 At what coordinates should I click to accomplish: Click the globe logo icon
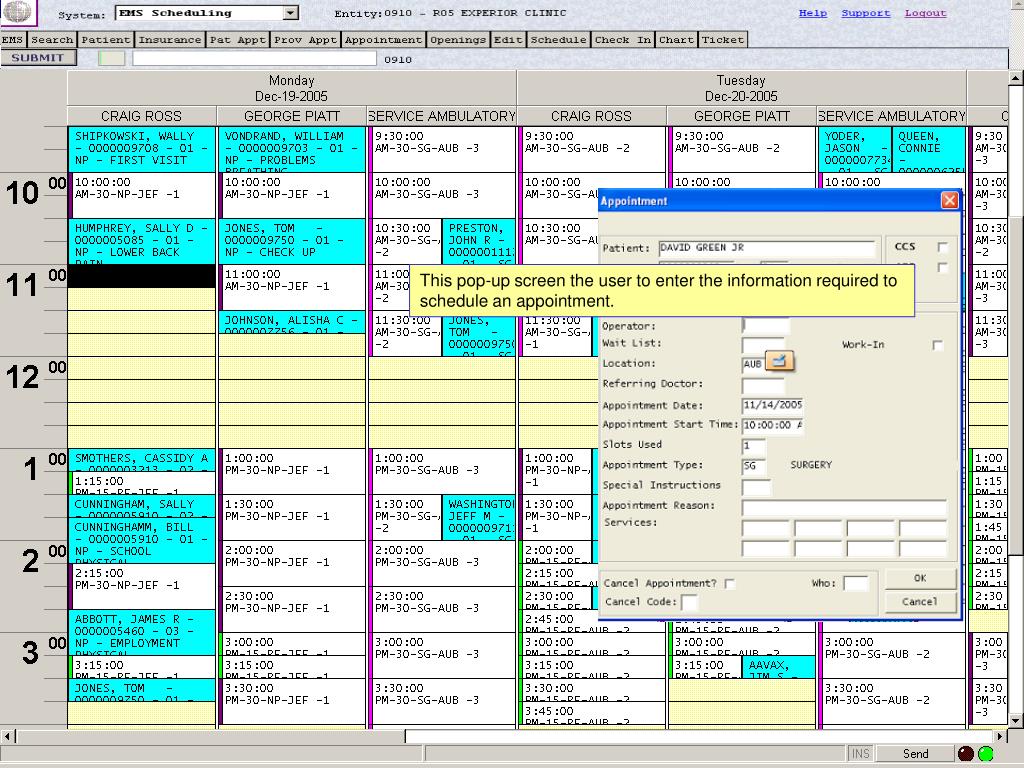(18, 12)
